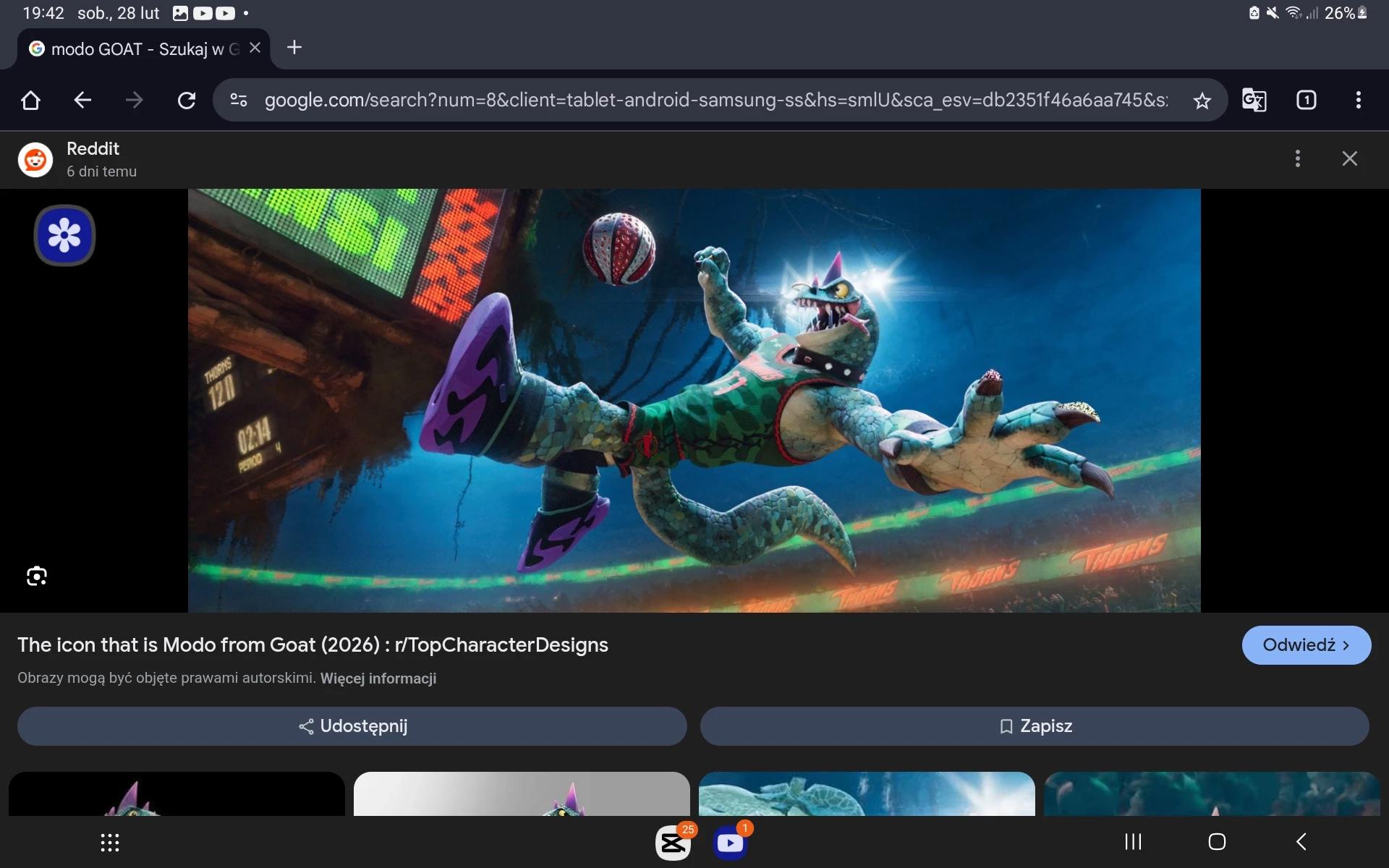Tap the battery 26% status indicator

tap(1345, 13)
